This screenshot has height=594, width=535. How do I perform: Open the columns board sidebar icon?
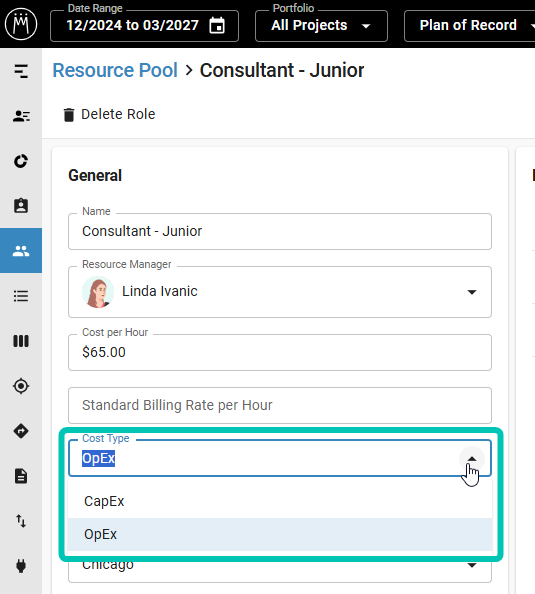tap(21, 341)
